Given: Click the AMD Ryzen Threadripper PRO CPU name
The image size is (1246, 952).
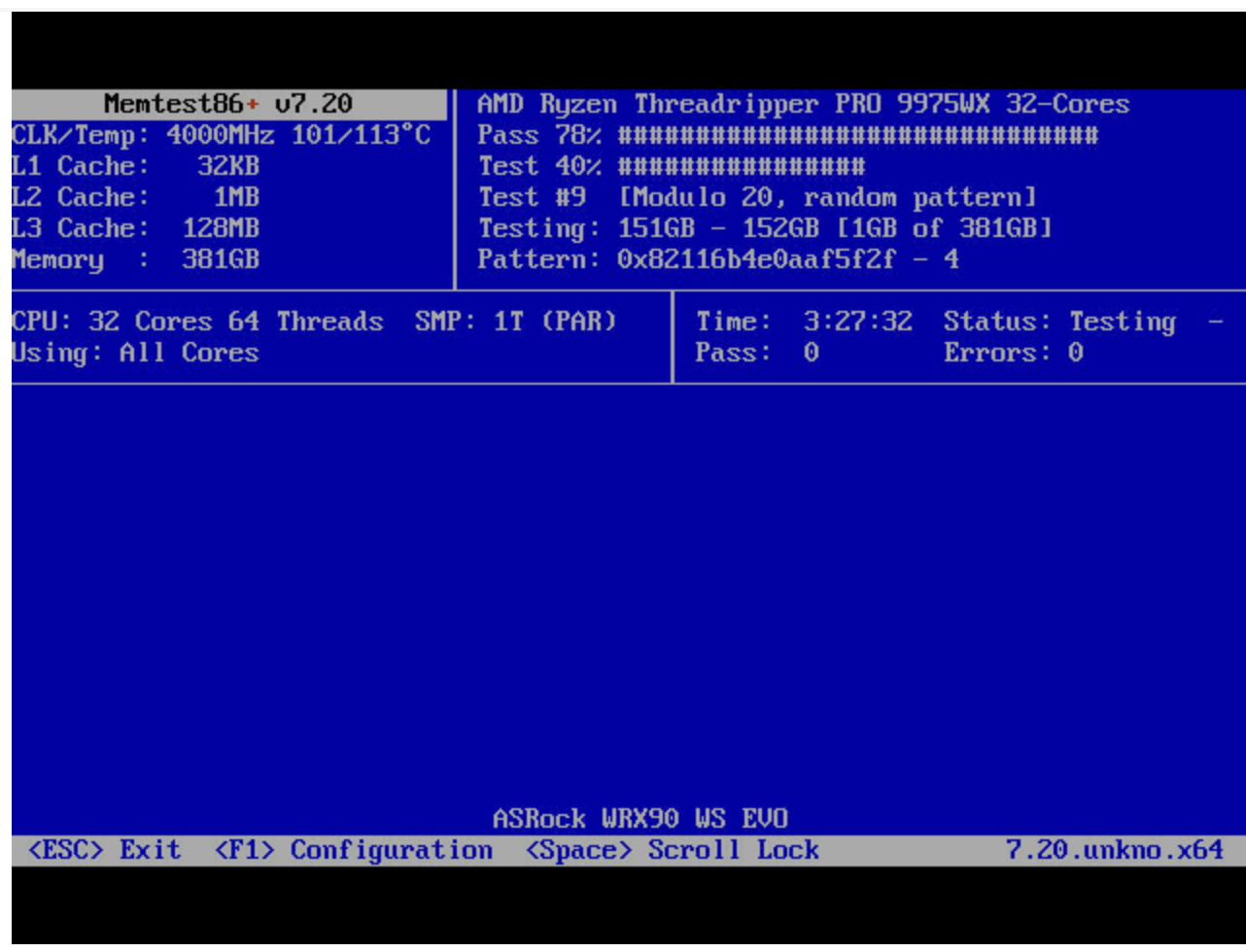Looking at the screenshot, I should click(x=803, y=104).
